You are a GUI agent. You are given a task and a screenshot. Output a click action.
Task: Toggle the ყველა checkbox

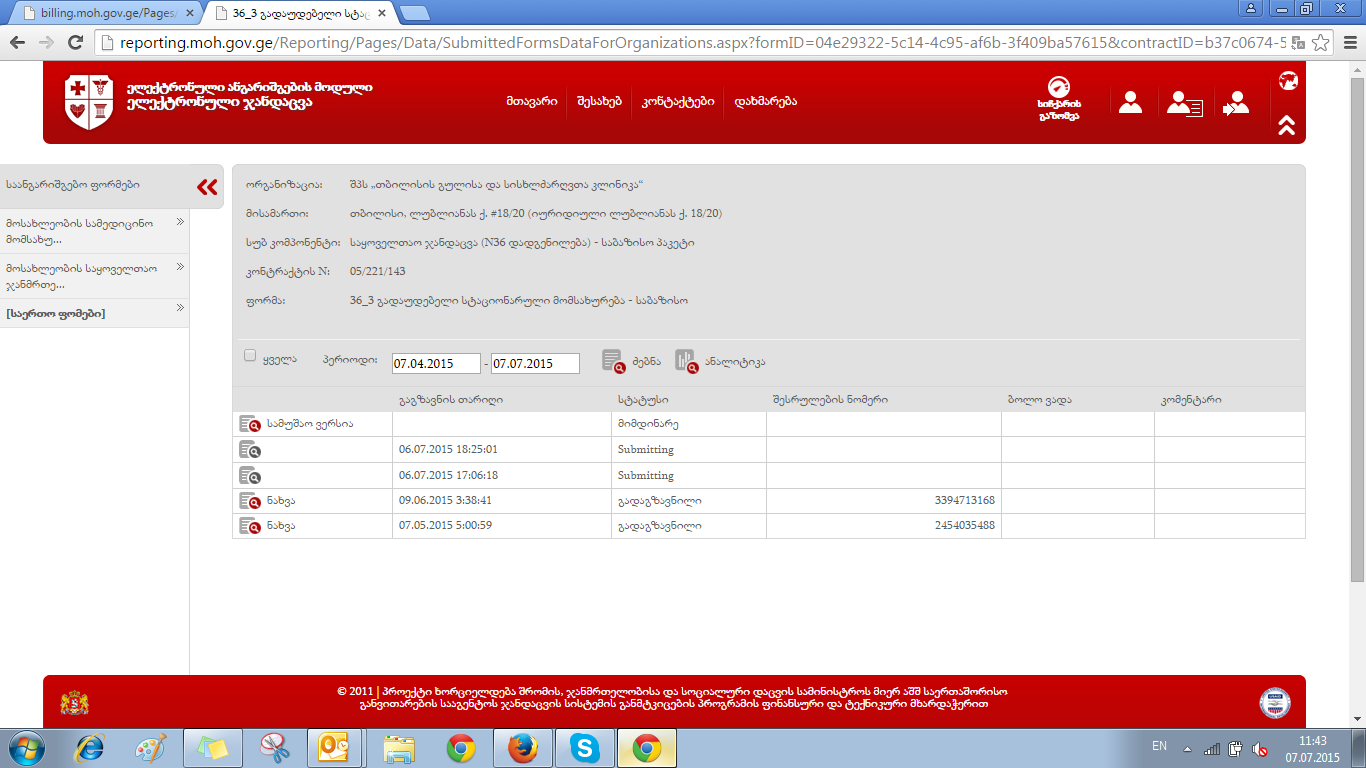251,356
